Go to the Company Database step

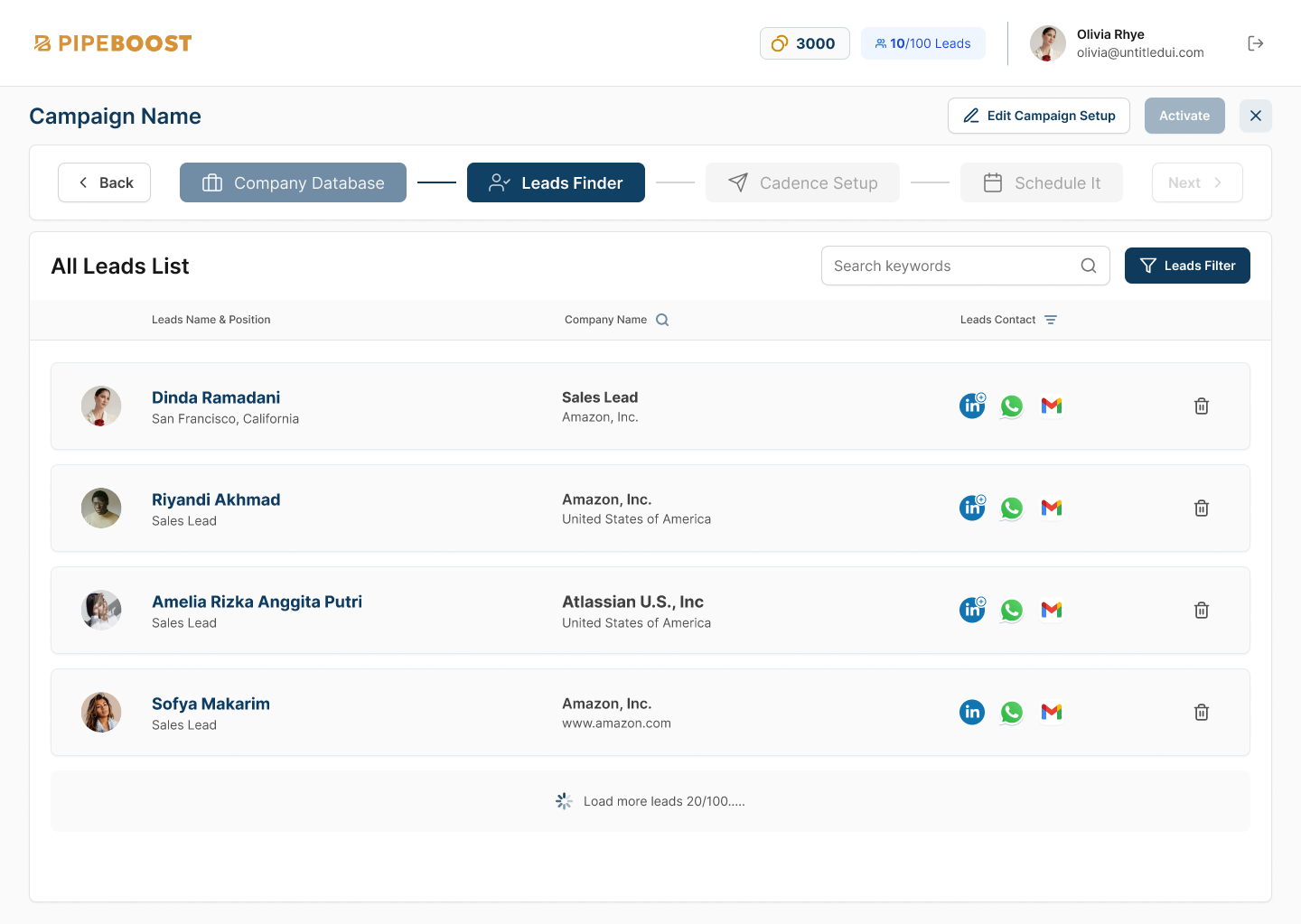click(x=293, y=182)
